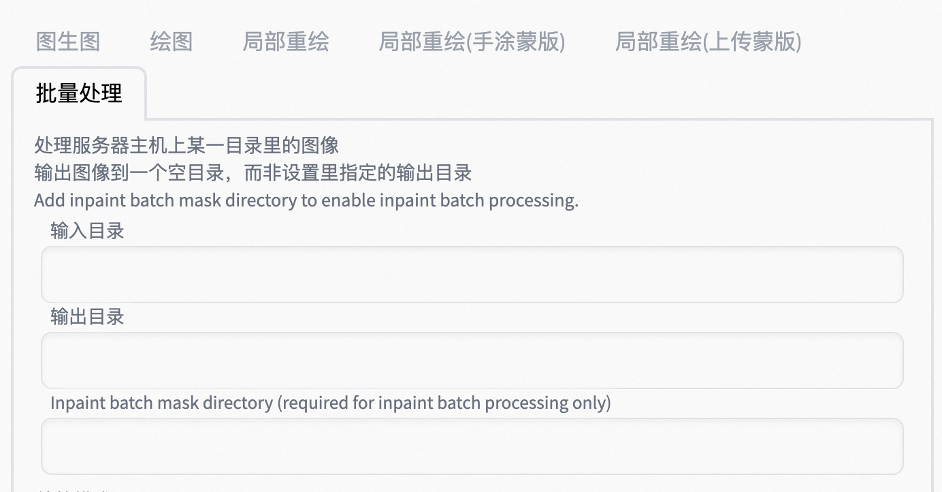
Task: Open the 局部重绘(上传蒙版) tab
Action: (x=707, y=42)
